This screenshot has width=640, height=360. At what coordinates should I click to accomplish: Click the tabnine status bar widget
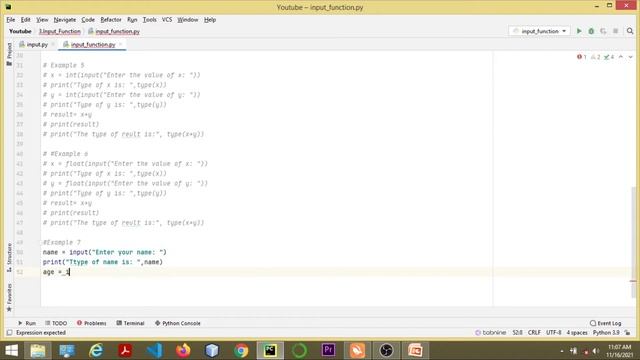[x=491, y=333]
